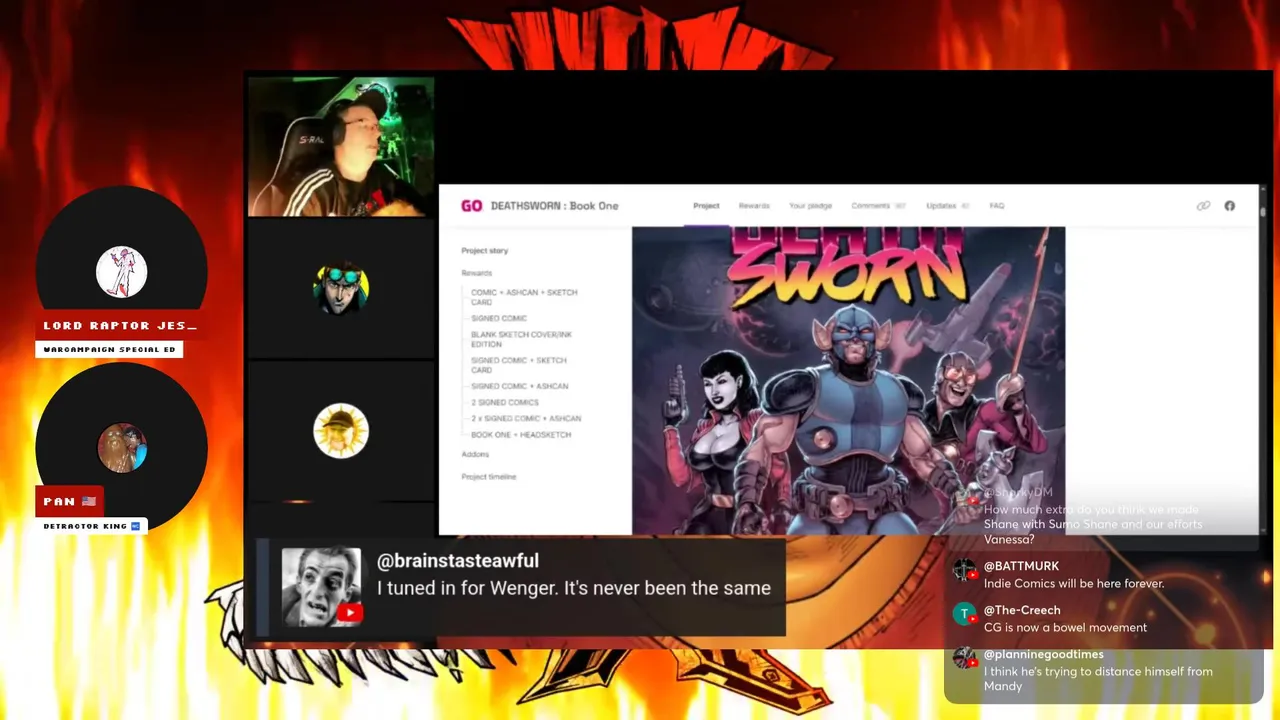The image size is (1280, 720).
Task: Click 'CG is now a bowel movement' message
Action: 1065,628
